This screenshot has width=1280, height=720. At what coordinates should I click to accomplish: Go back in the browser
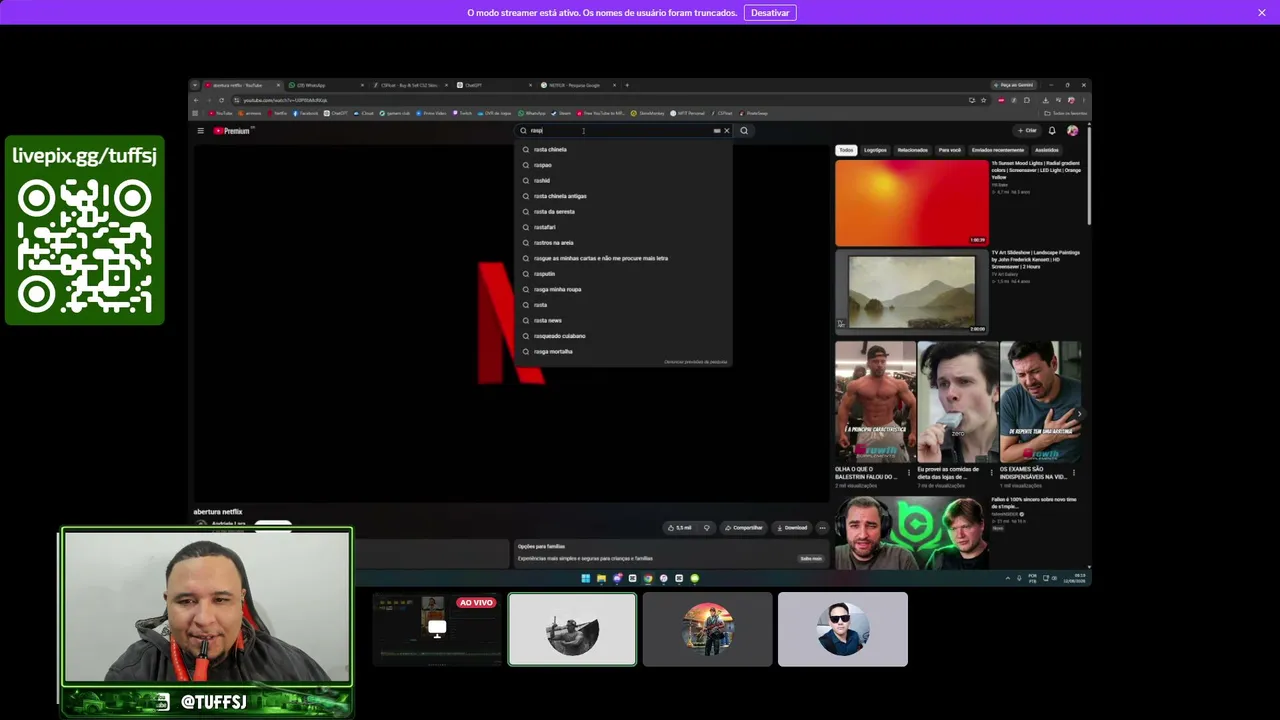[196, 100]
